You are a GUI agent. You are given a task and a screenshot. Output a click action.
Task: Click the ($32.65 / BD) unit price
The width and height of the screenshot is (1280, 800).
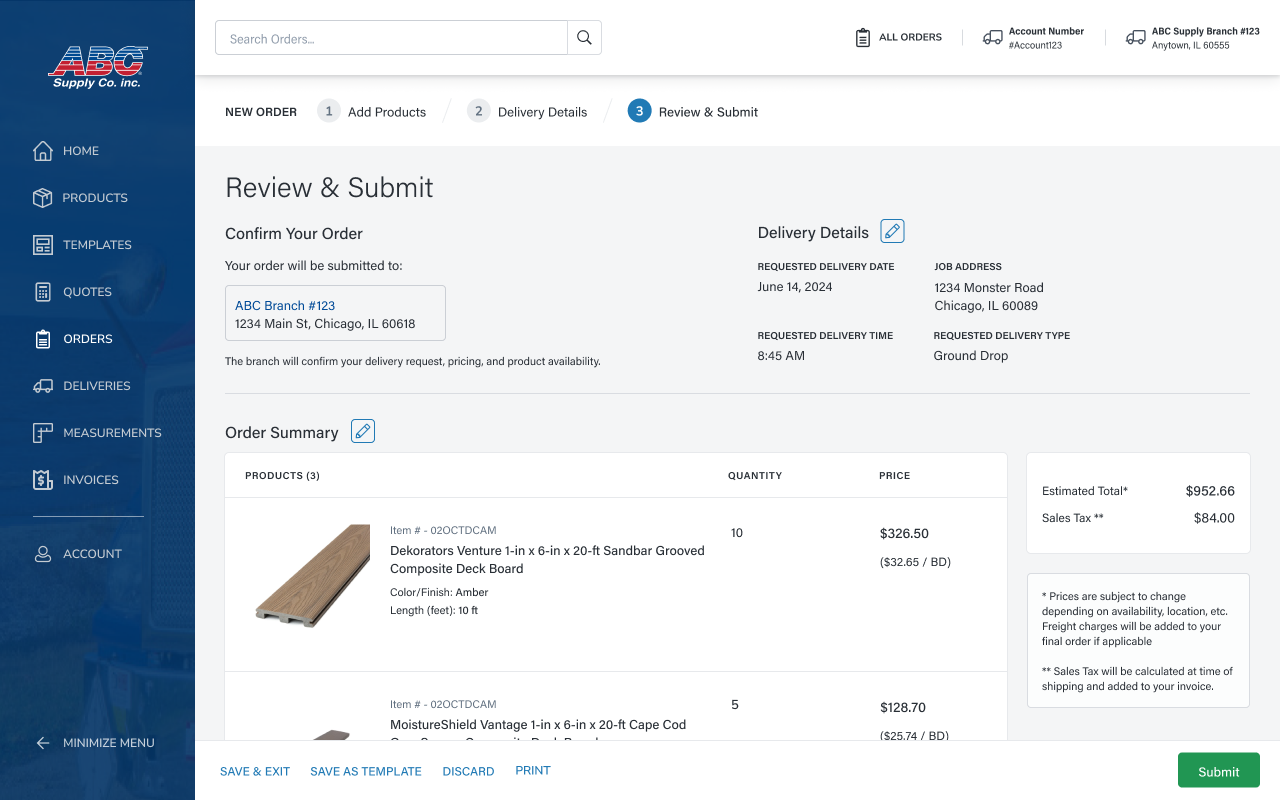pyautogui.click(x=915, y=562)
